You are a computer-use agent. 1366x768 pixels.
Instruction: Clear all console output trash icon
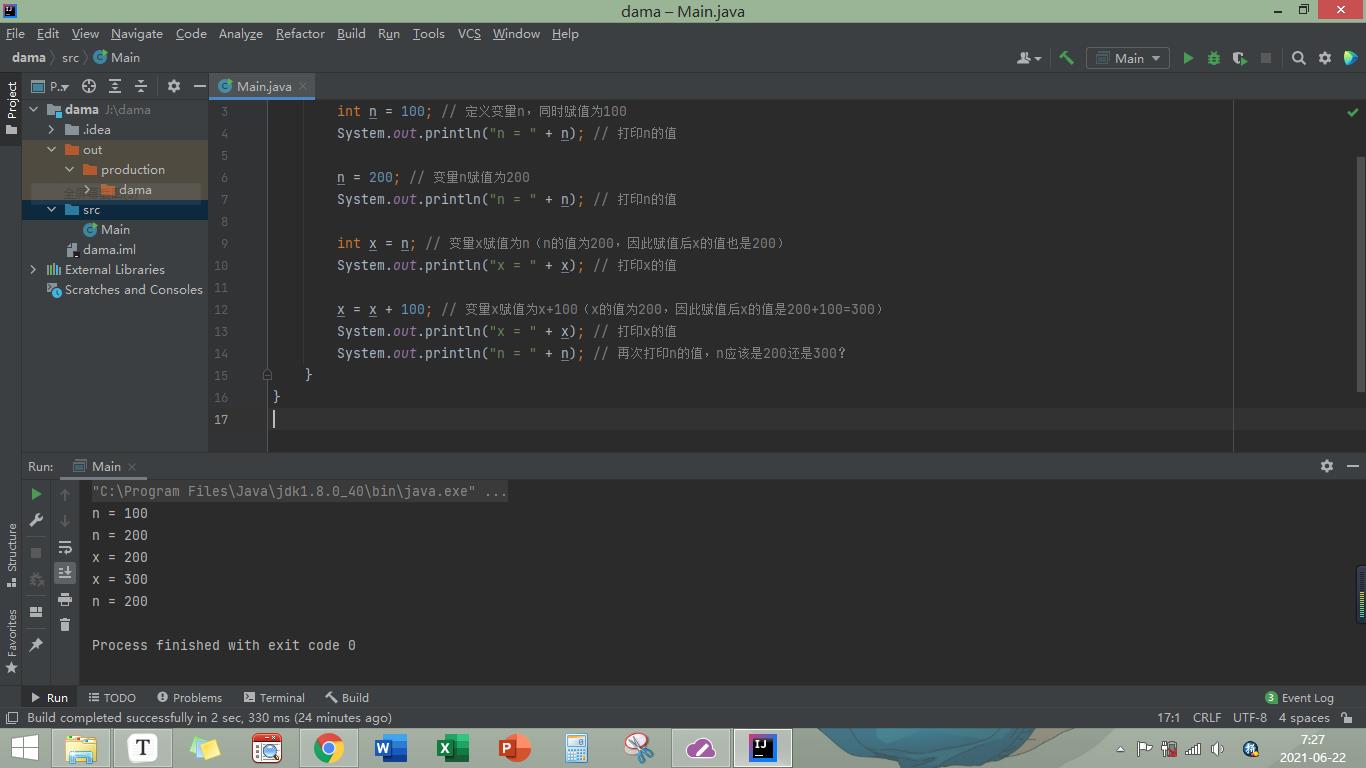pyautogui.click(x=65, y=625)
